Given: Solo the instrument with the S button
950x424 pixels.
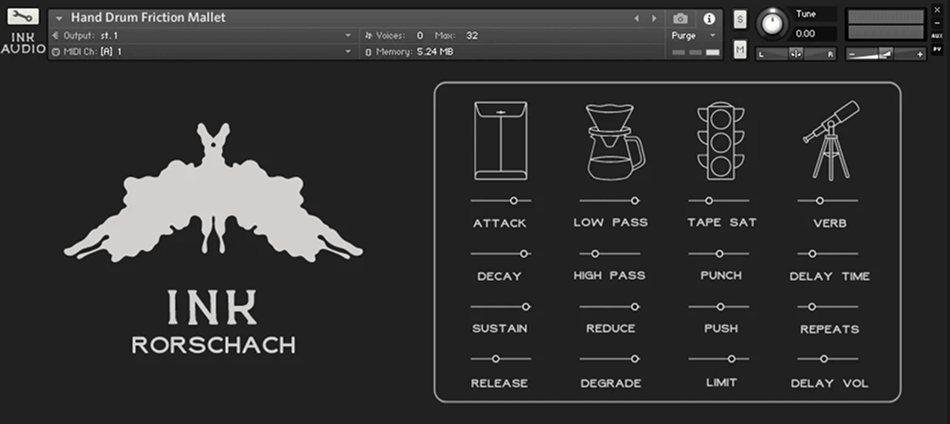Looking at the screenshot, I should (x=740, y=19).
